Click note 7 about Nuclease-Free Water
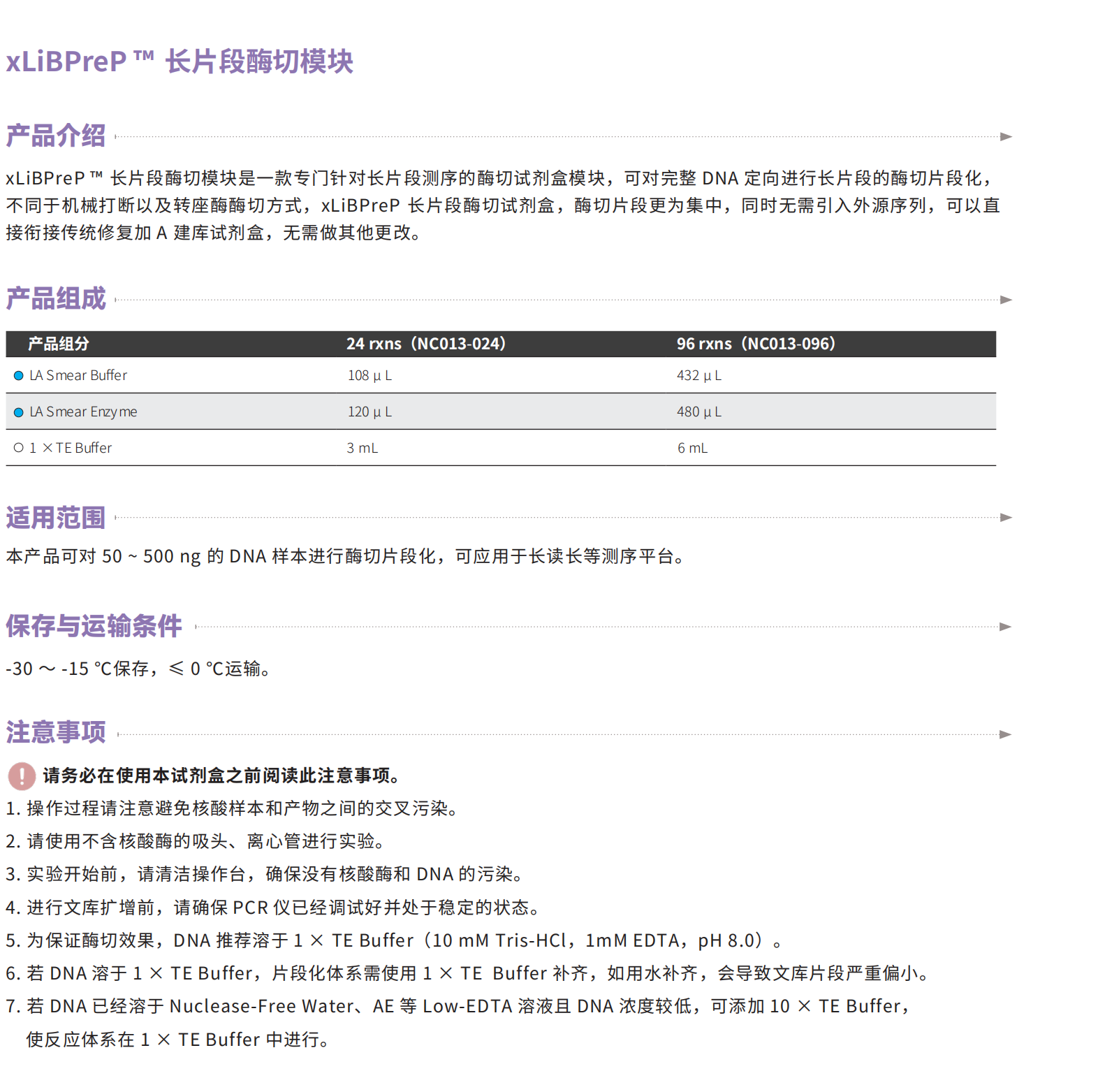This screenshot has height=1092, width=1098. [458, 1006]
